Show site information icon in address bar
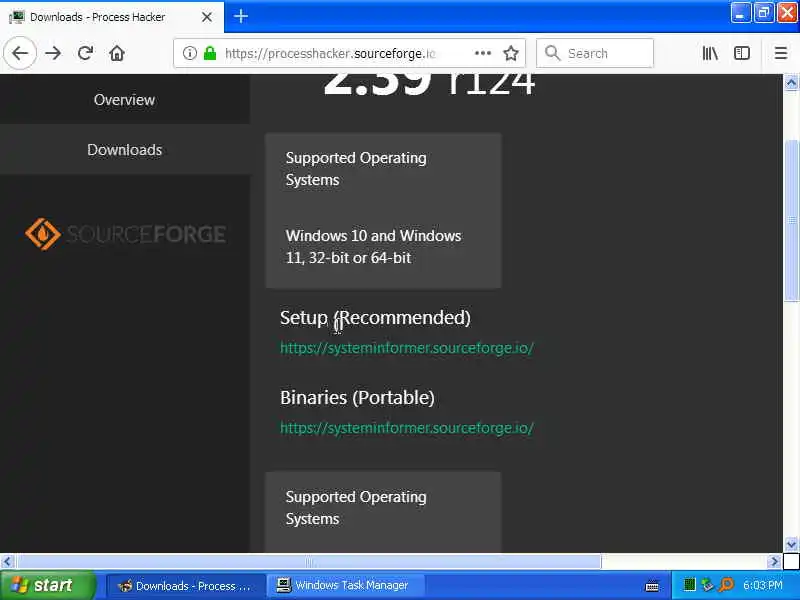The height and width of the screenshot is (600, 800). 190,53
